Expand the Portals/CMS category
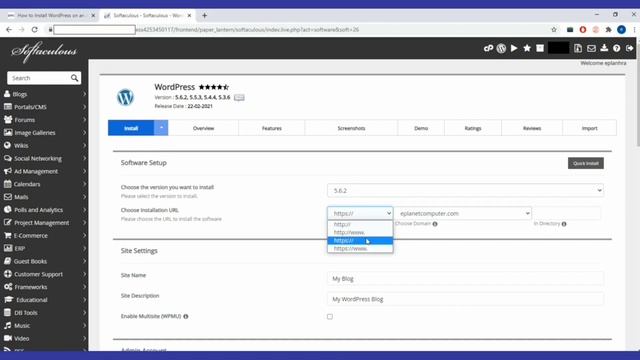This screenshot has height=360, width=640. click(x=44, y=107)
